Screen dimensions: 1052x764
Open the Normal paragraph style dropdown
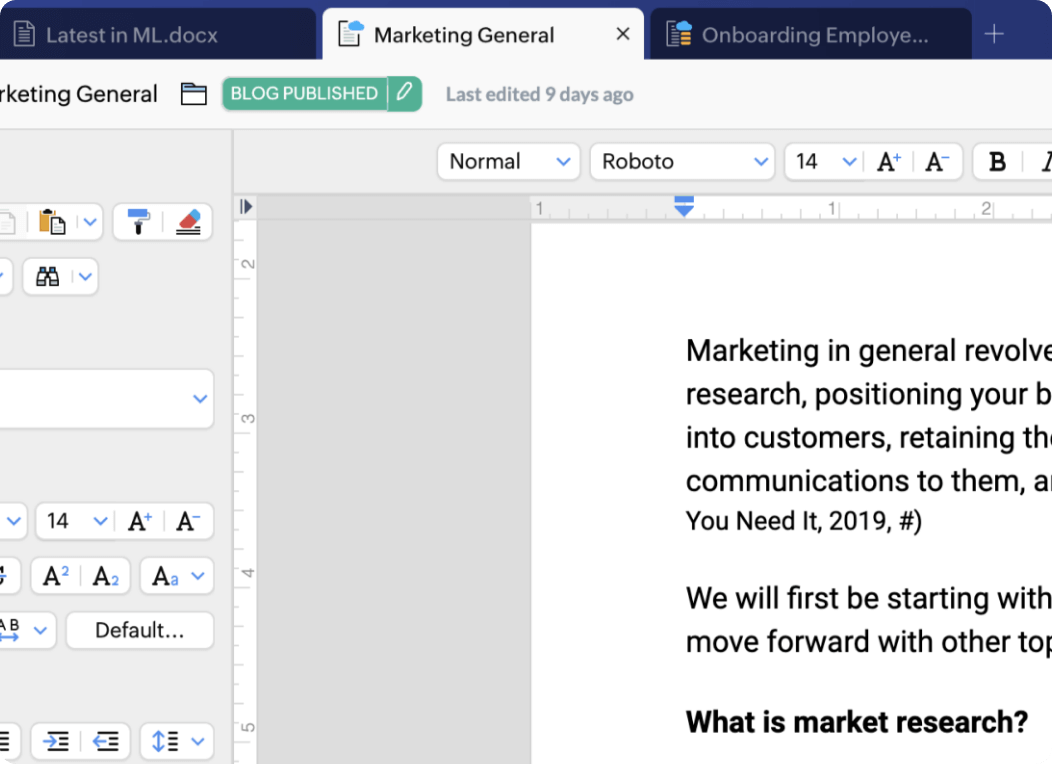tap(508, 162)
